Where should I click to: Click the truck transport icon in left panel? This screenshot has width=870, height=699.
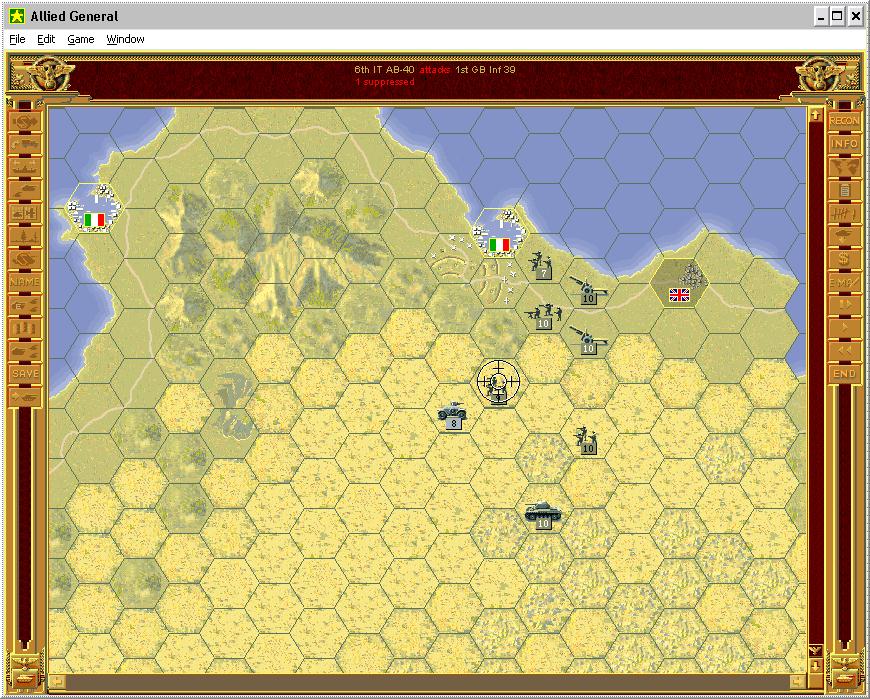(x=25, y=144)
